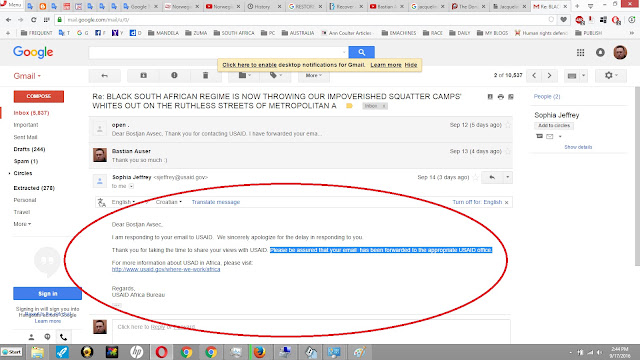Click the Hangouts Sign in button
The width and height of the screenshot is (640, 360).
[47, 293]
